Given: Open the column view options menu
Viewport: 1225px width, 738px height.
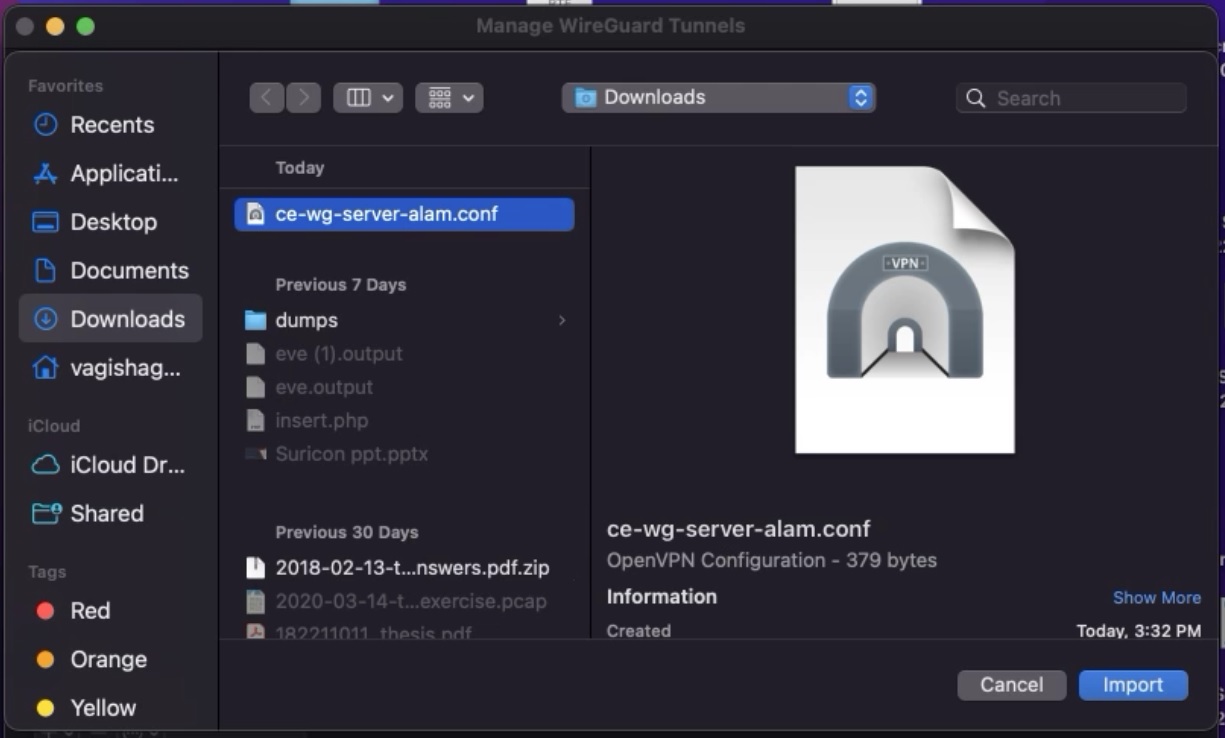Looking at the screenshot, I should point(368,97).
